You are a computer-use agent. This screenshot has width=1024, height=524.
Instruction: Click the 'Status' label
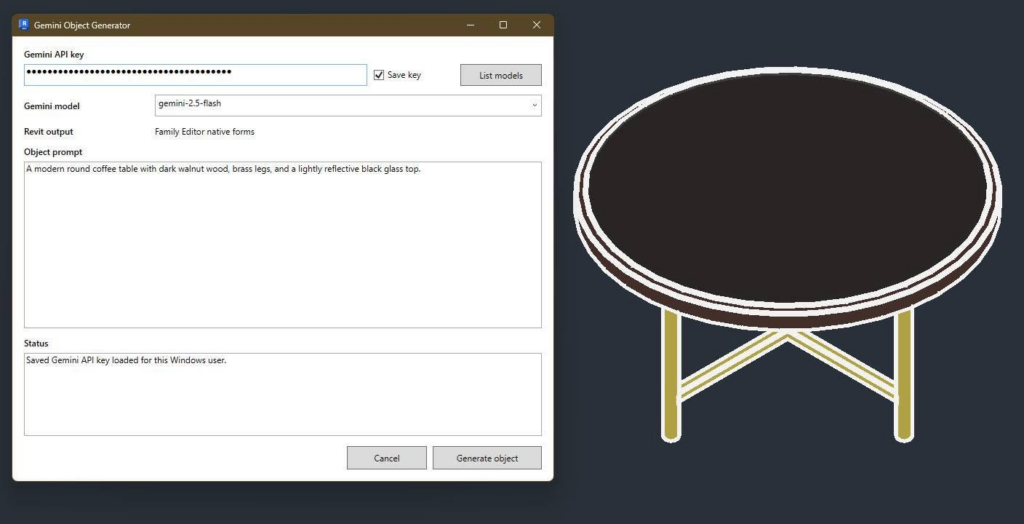[x=36, y=344]
